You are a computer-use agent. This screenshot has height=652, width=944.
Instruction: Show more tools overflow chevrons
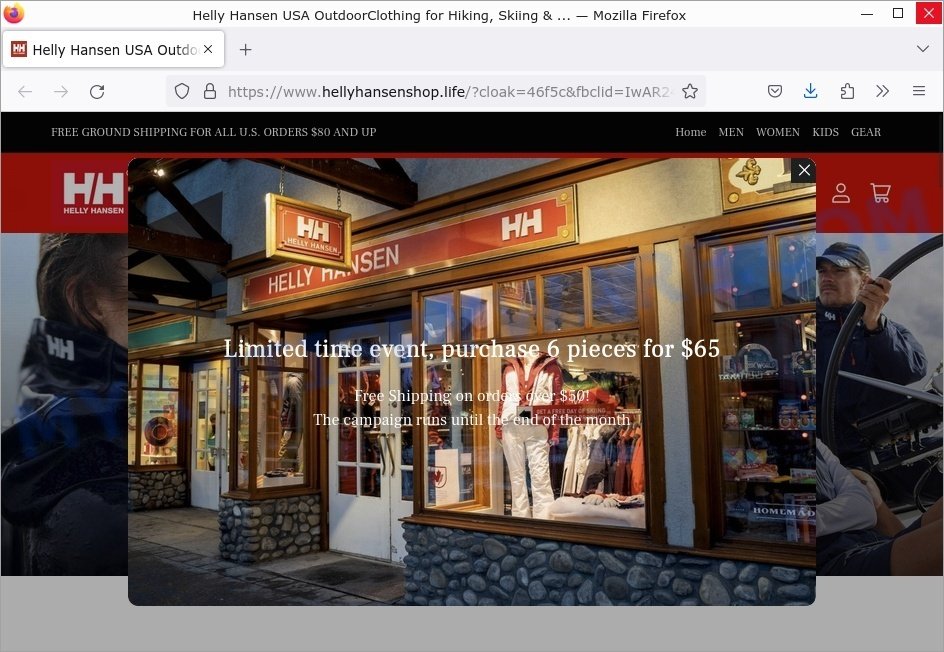point(883,92)
